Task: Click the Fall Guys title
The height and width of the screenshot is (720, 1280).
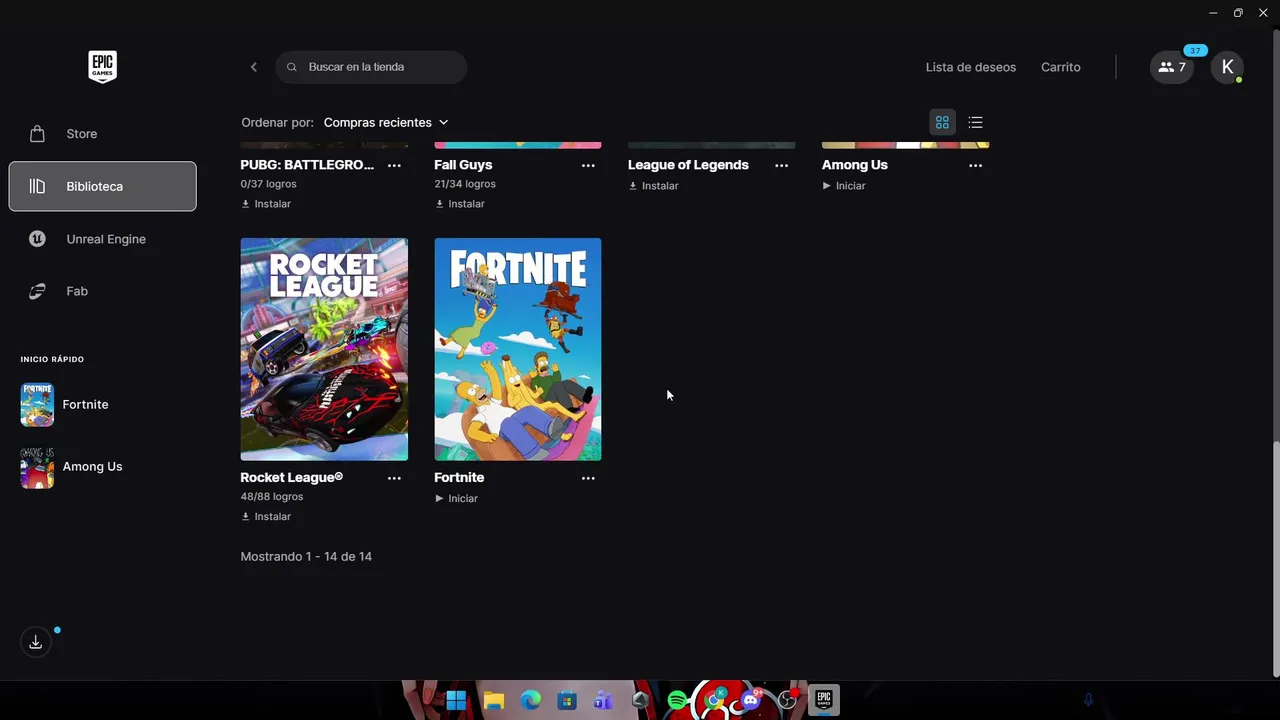Action: click(463, 165)
